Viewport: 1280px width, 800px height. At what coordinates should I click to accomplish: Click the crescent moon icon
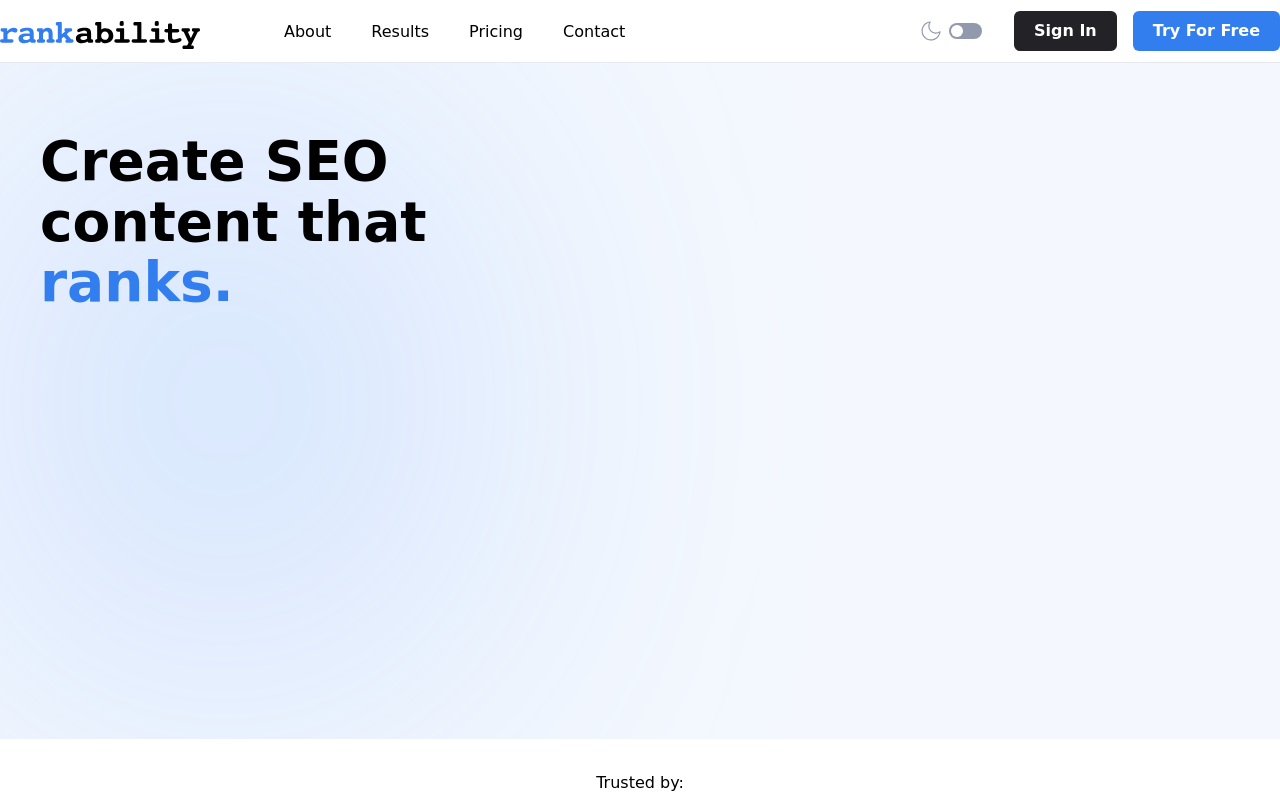click(930, 31)
